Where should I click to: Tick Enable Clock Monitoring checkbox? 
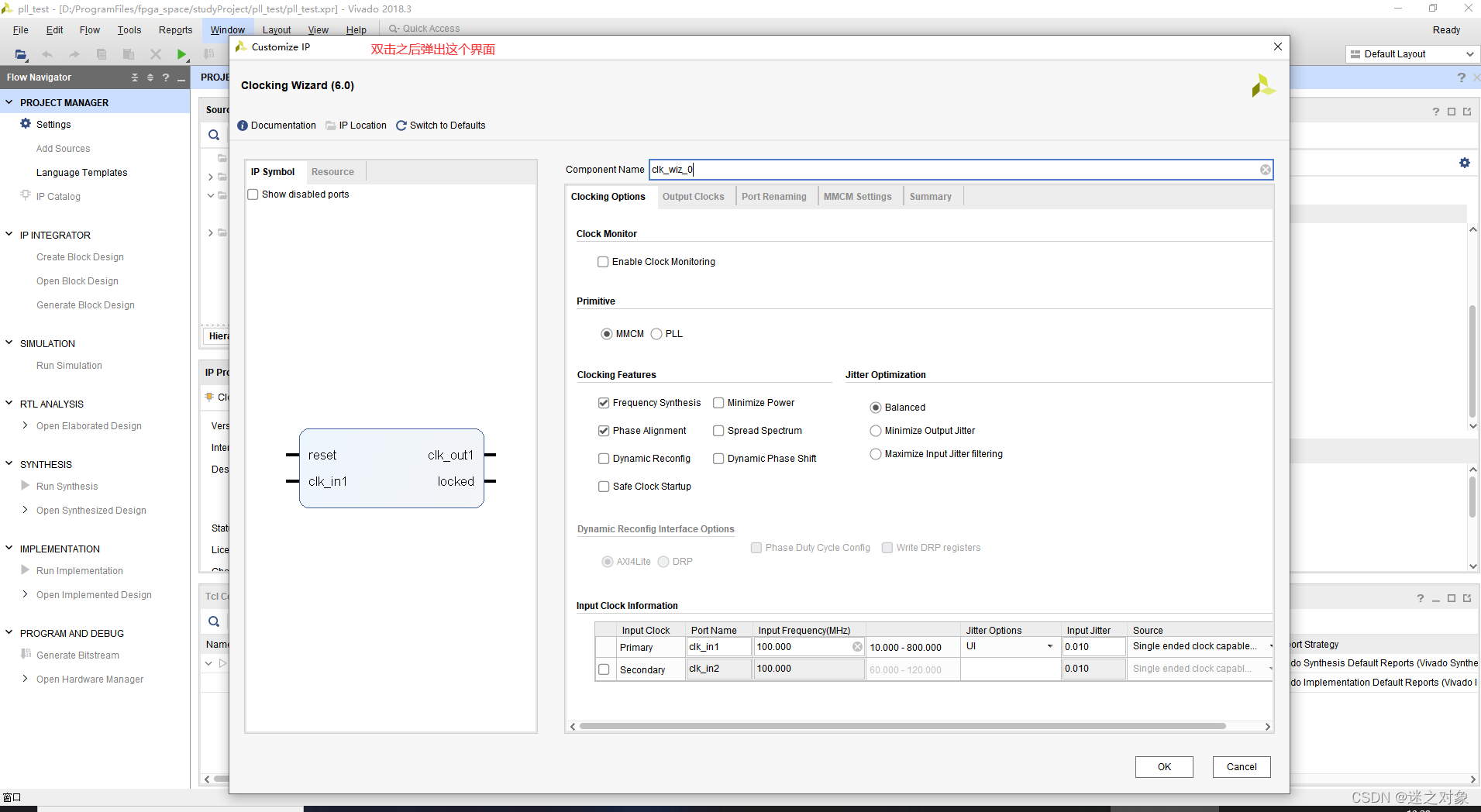[x=603, y=262]
